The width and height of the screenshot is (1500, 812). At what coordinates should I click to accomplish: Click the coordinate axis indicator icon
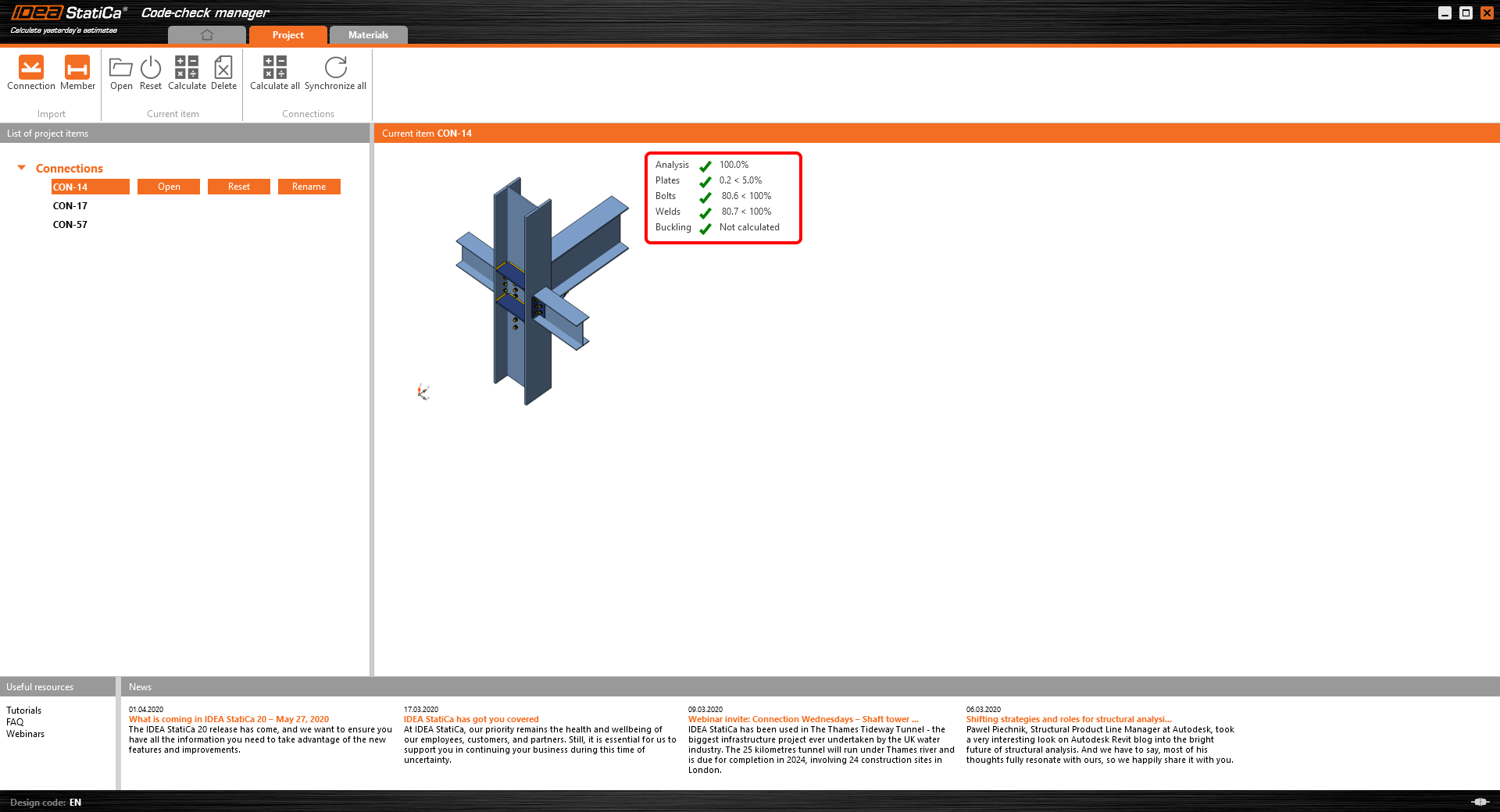click(423, 392)
